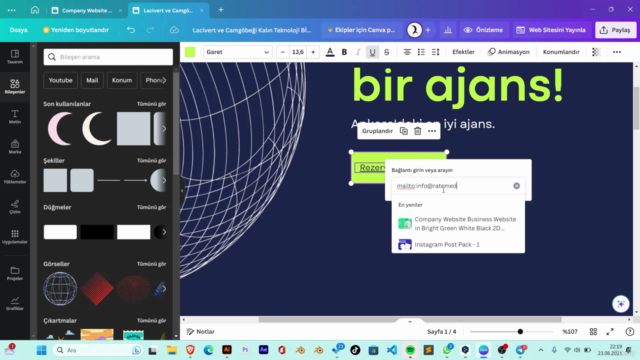640x360 pixels.
Task: Select the Mail category chip
Action: coord(92,80)
